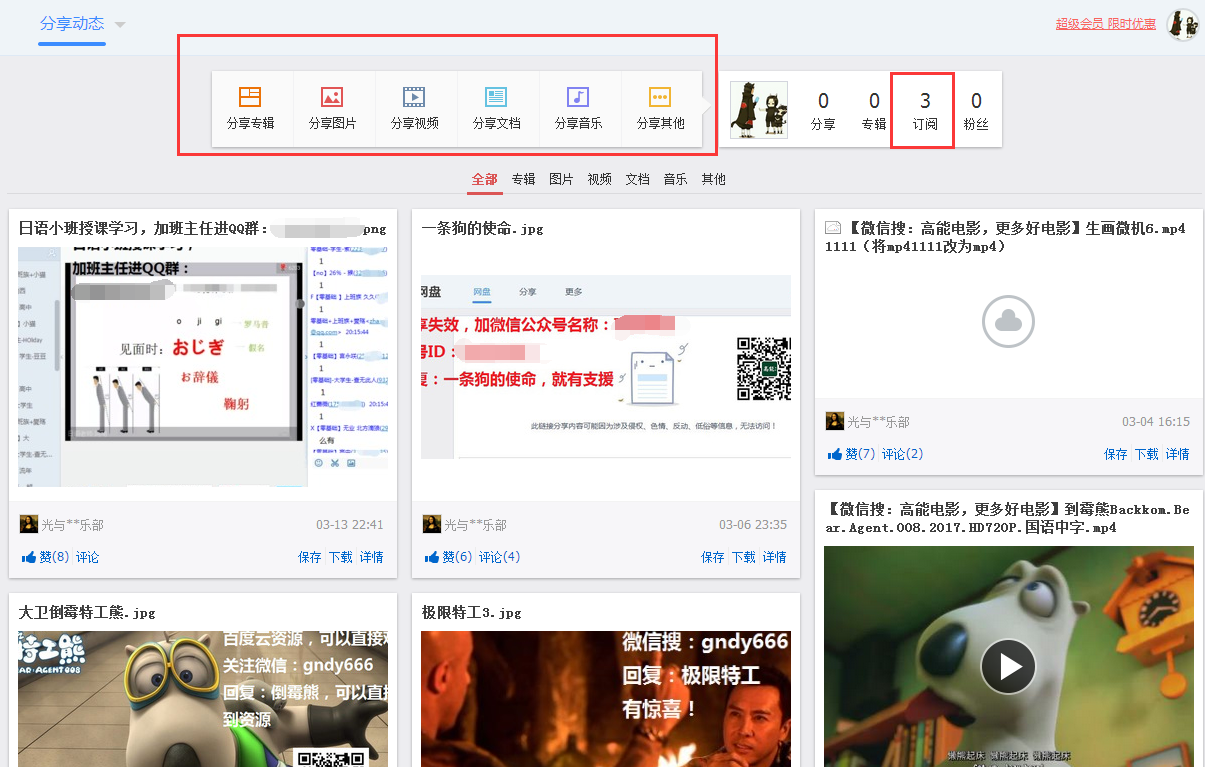This screenshot has width=1205, height=767.
Task: Play the Backkom bear video
Action: pos(1008,666)
